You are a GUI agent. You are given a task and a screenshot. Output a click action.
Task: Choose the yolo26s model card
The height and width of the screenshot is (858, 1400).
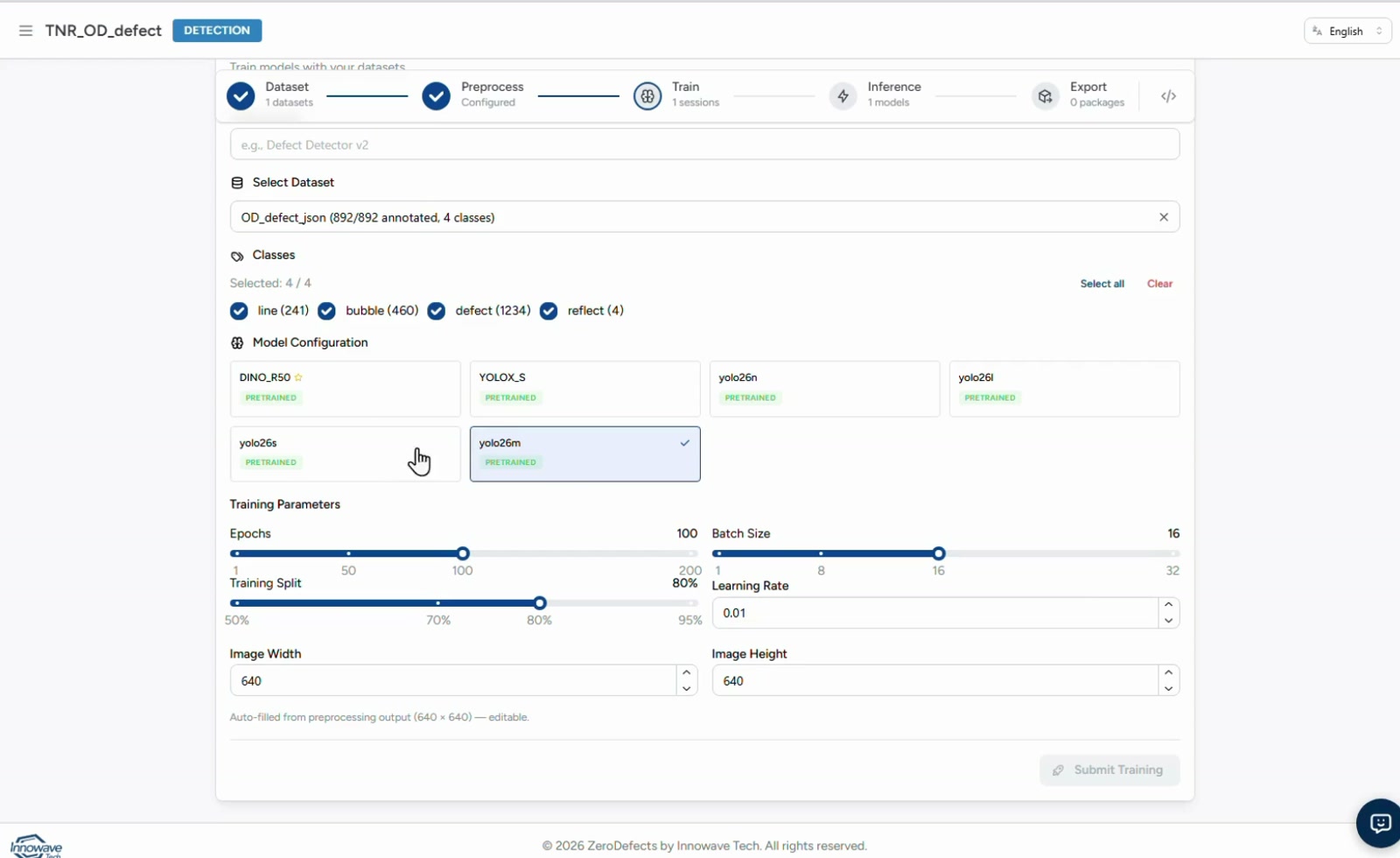coord(345,454)
